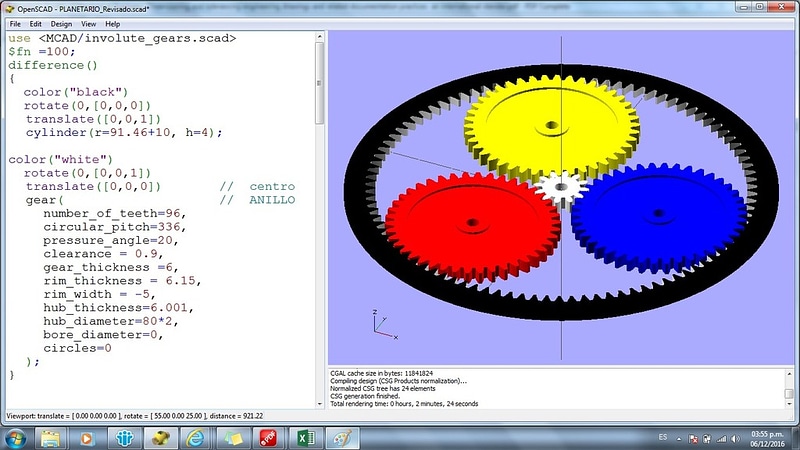Click the console scroll-down arrow
This screenshot has height=450, width=800.
click(789, 404)
